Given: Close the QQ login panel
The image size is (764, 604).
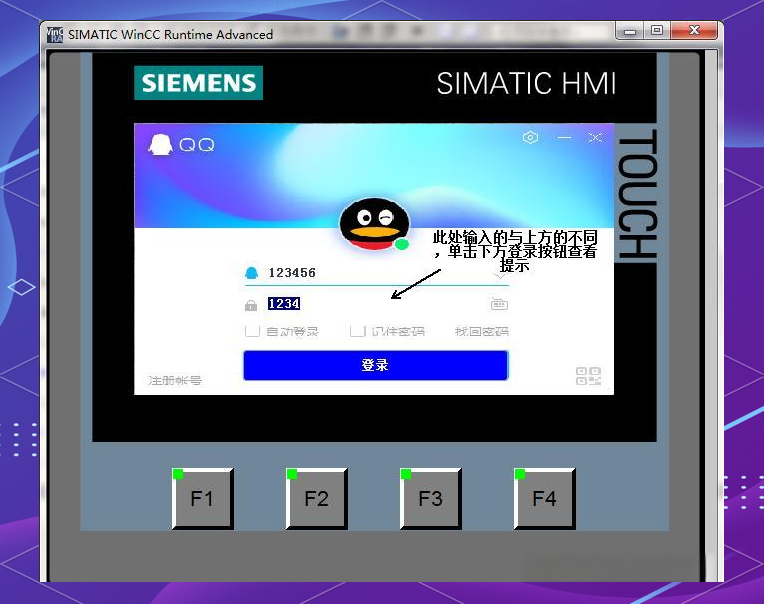Looking at the screenshot, I should (595, 138).
